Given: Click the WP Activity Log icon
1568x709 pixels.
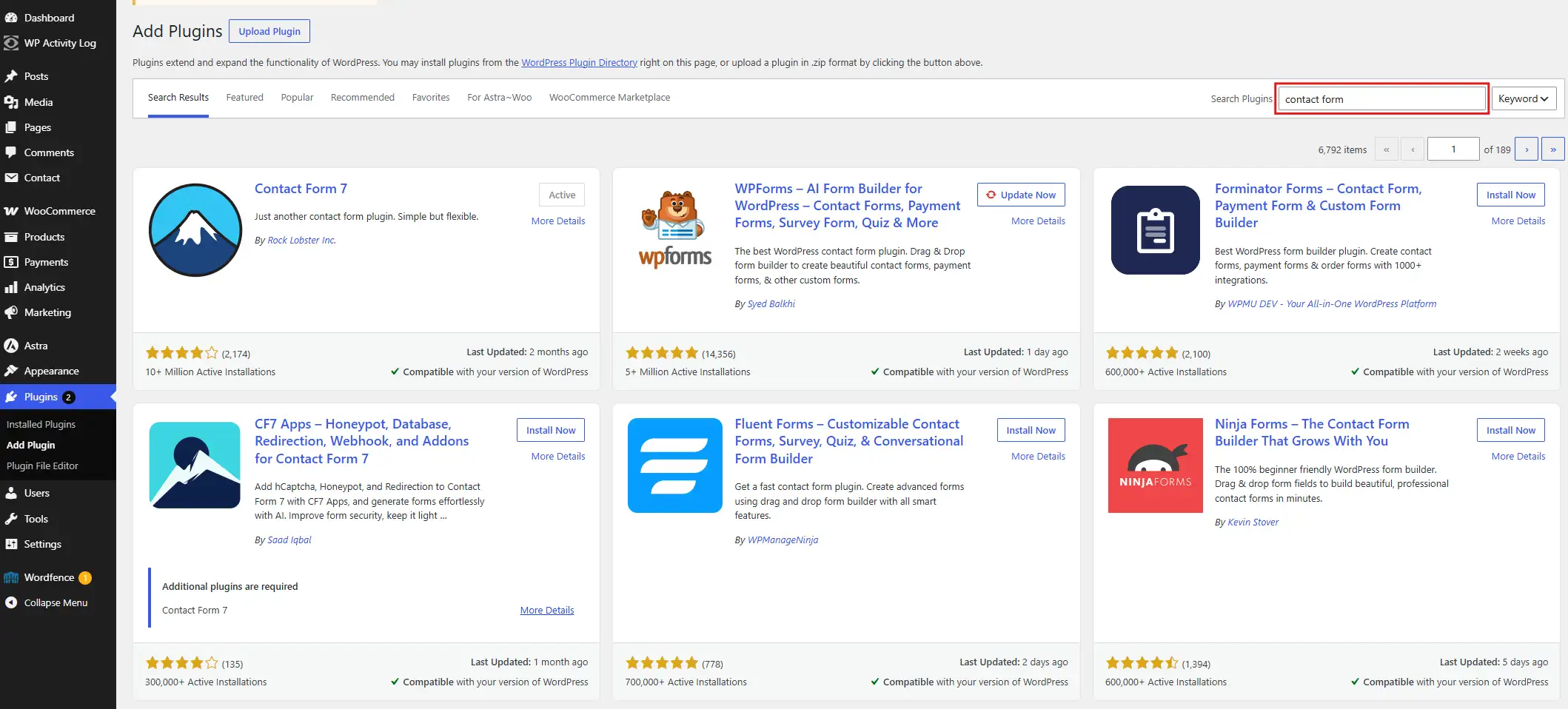Looking at the screenshot, I should [x=11, y=43].
